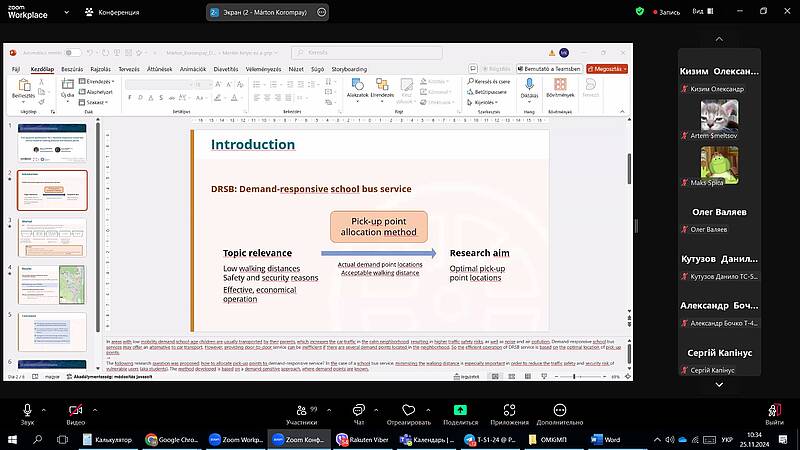Click the Elrendezés arrange icon in Rajz group
800x450 pixels.
[382, 85]
